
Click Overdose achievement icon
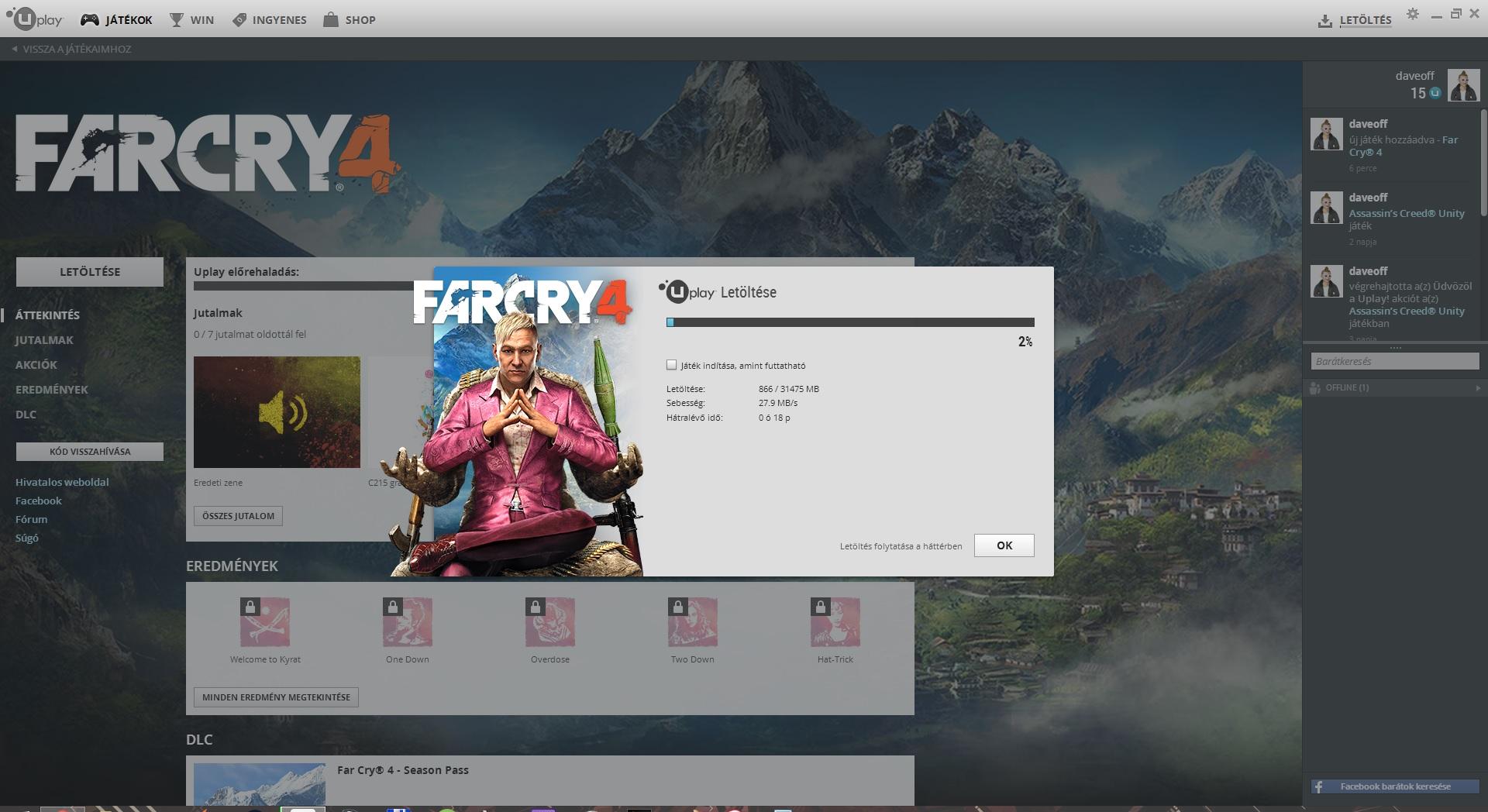pyautogui.click(x=550, y=622)
